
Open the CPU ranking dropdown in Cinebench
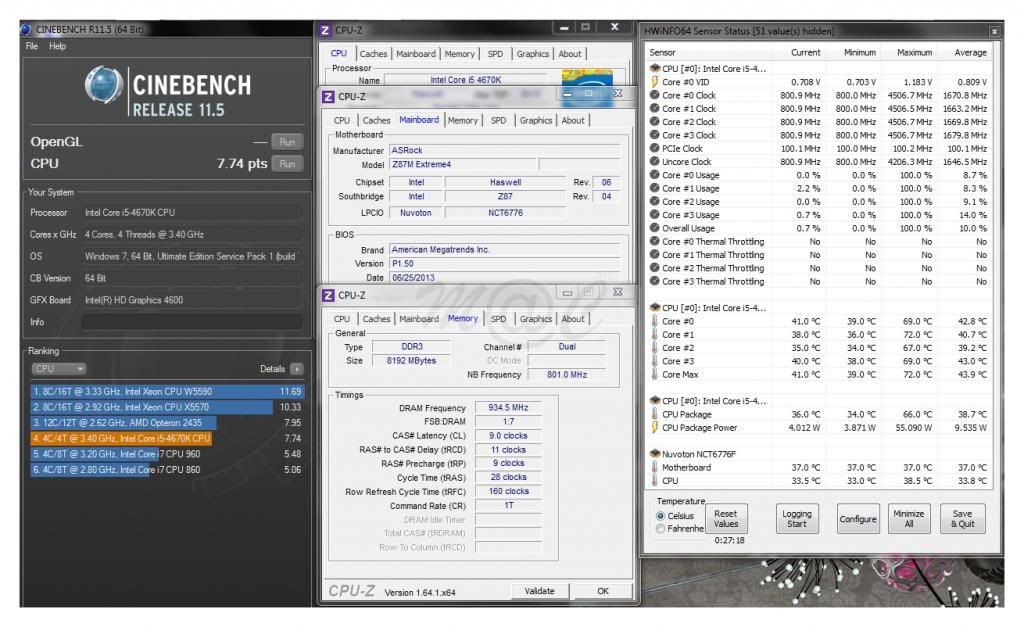pos(59,369)
